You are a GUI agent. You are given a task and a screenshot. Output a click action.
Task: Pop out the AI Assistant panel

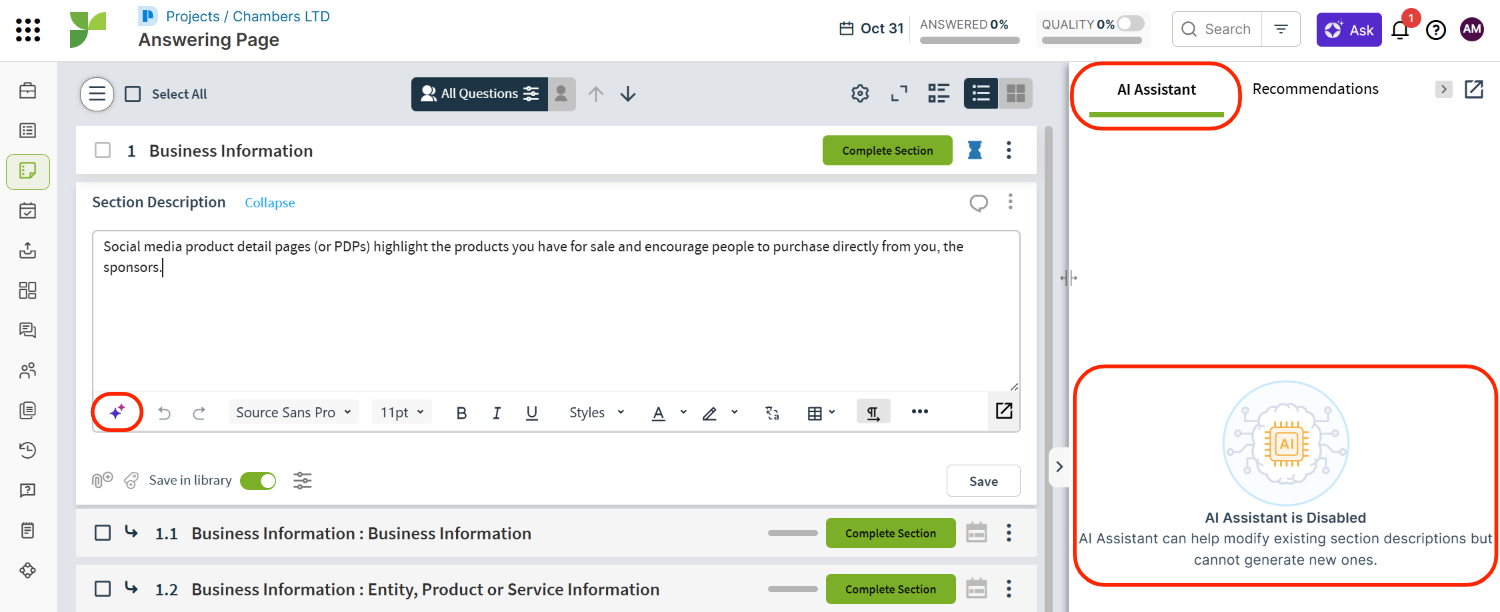1474,89
